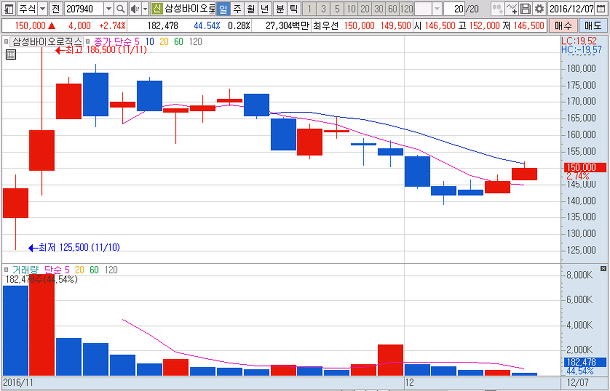This screenshot has height=391, width=610.
Task: Click the date field 2016/12/07
Action: pyautogui.click(x=571, y=8)
